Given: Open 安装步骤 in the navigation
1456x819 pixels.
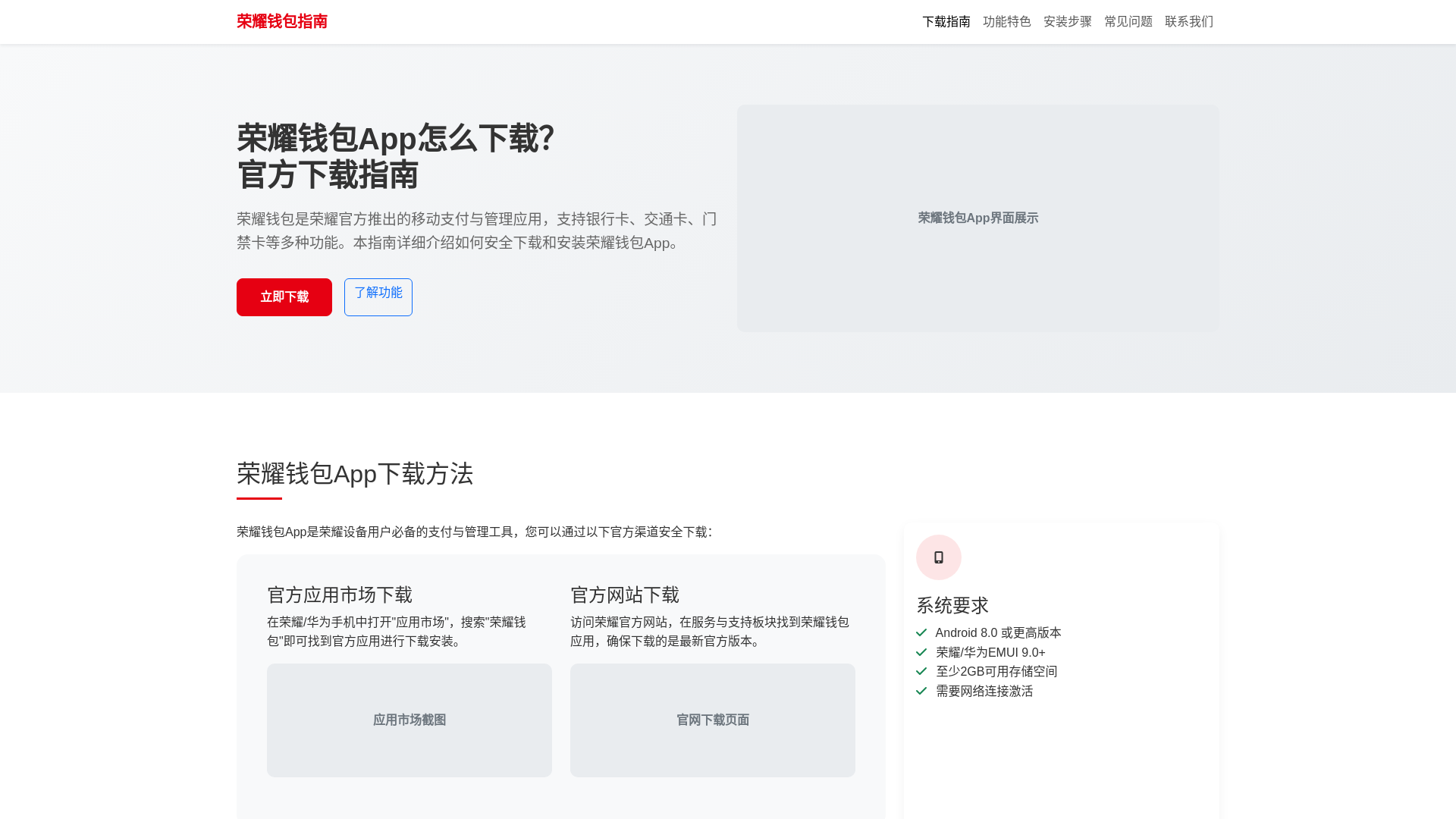Looking at the screenshot, I should point(1067,22).
